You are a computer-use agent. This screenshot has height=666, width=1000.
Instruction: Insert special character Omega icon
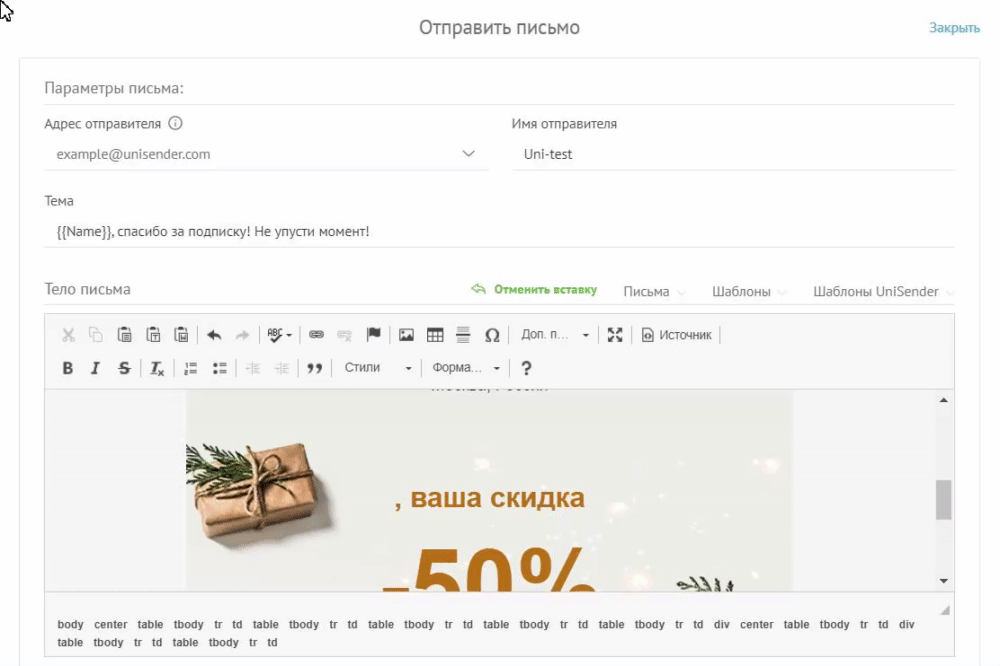492,335
